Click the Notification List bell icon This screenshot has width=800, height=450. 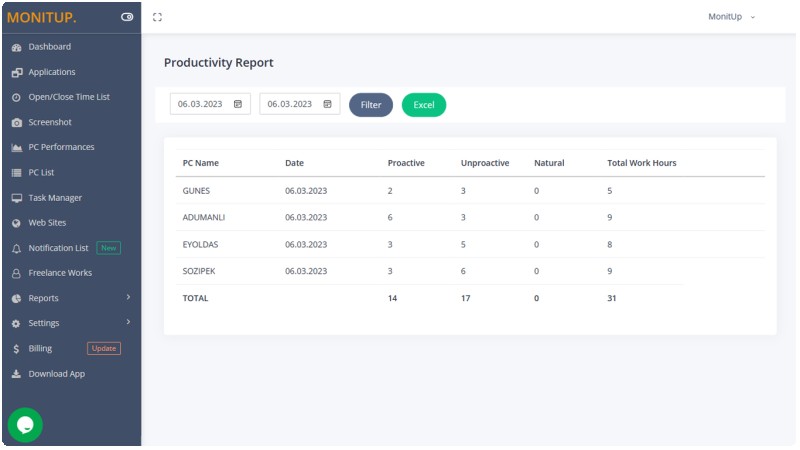16,249
